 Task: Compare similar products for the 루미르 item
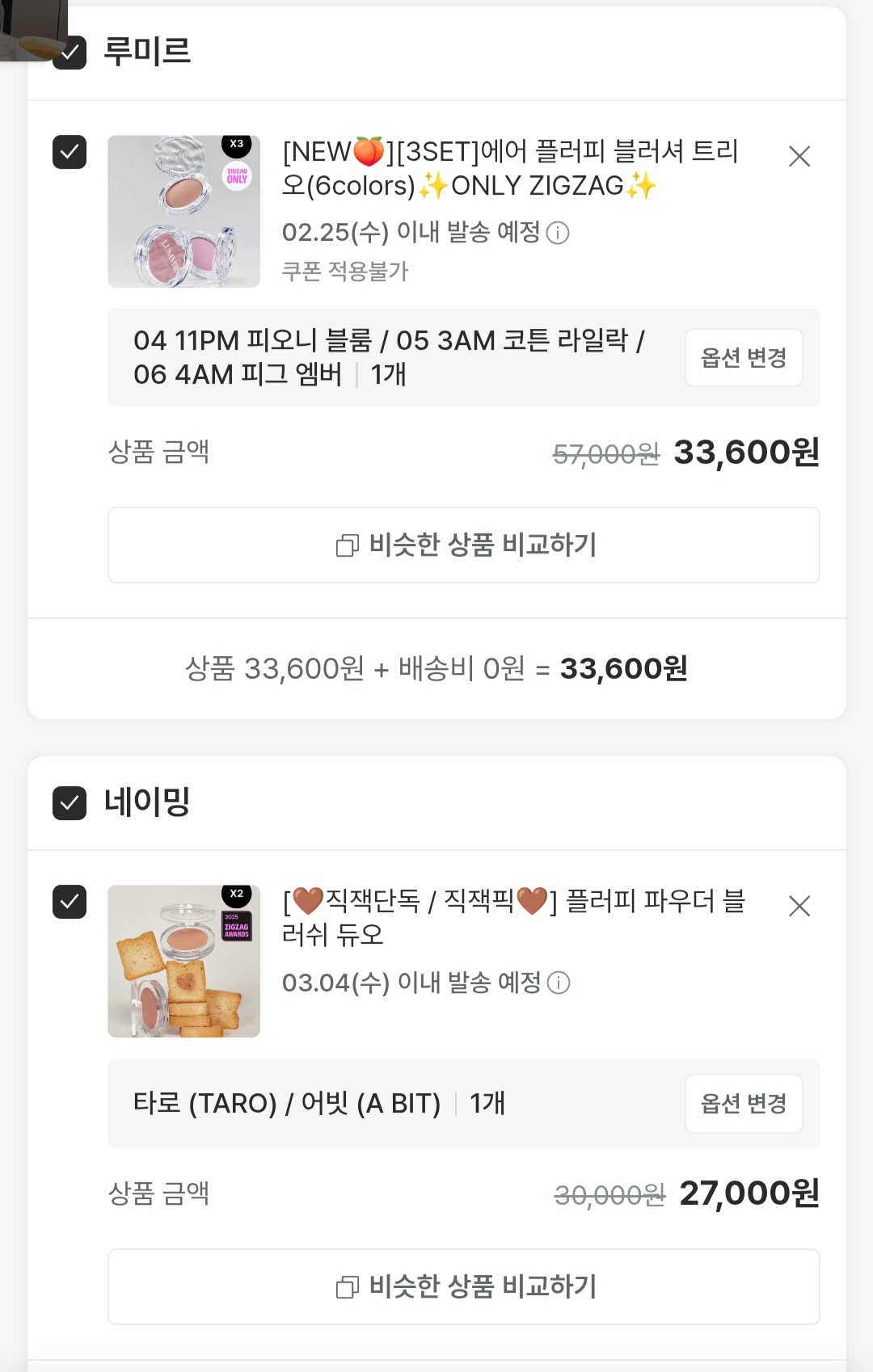(x=464, y=545)
